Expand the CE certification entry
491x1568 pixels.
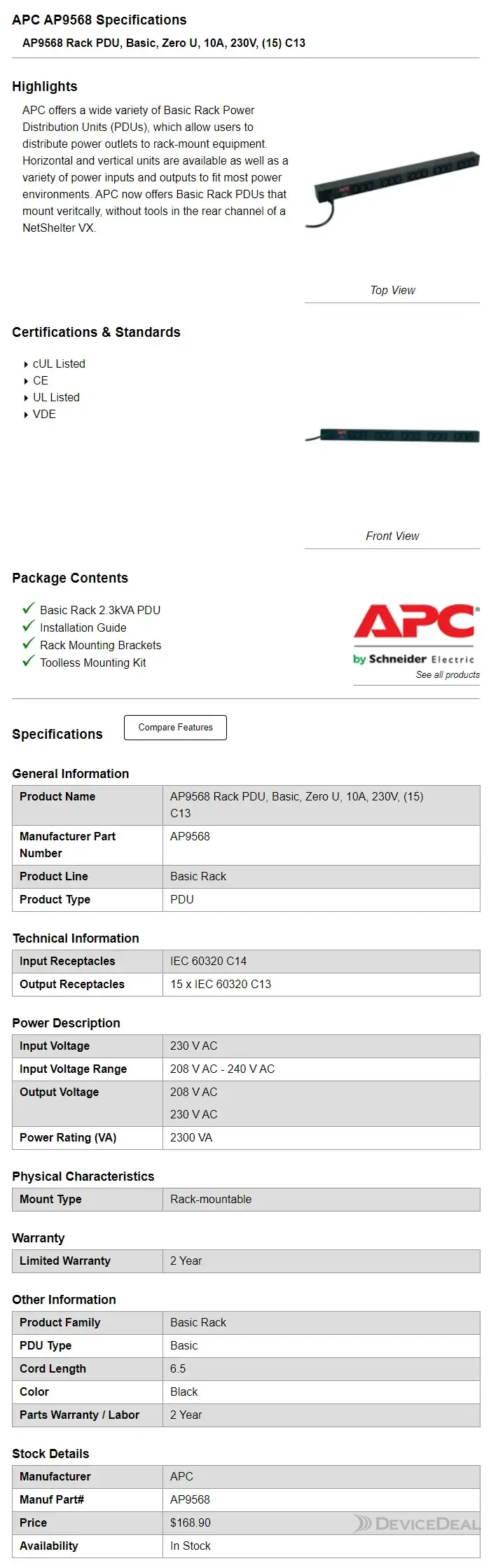click(x=40, y=380)
